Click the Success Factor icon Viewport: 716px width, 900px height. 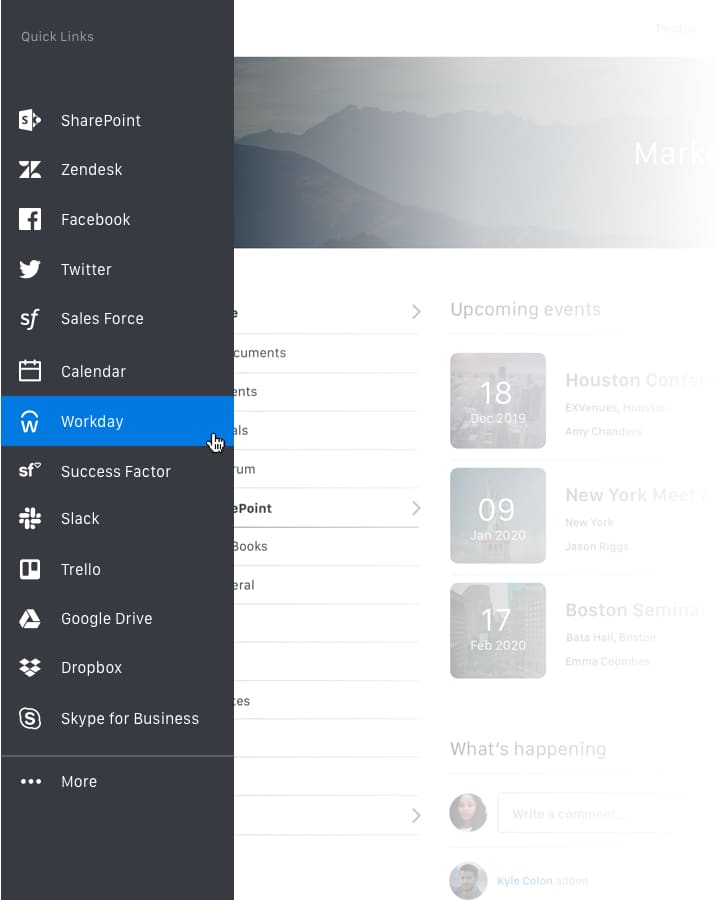coord(30,471)
